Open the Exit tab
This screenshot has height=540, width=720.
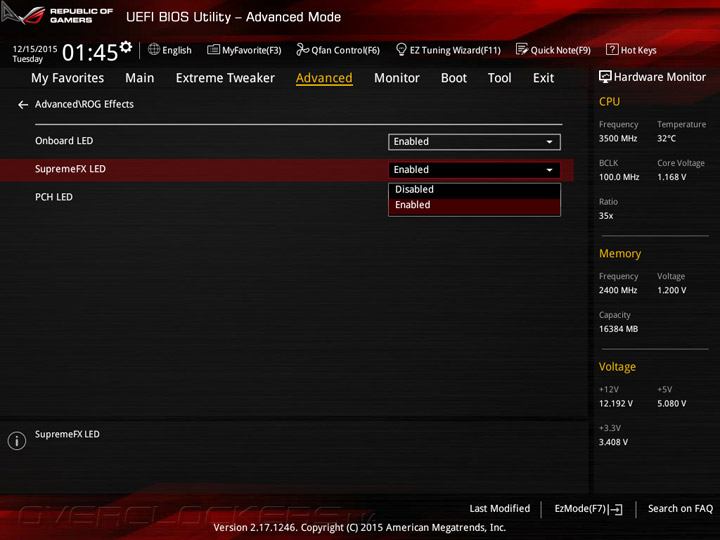pyautogui.click(x=543, y=78)
